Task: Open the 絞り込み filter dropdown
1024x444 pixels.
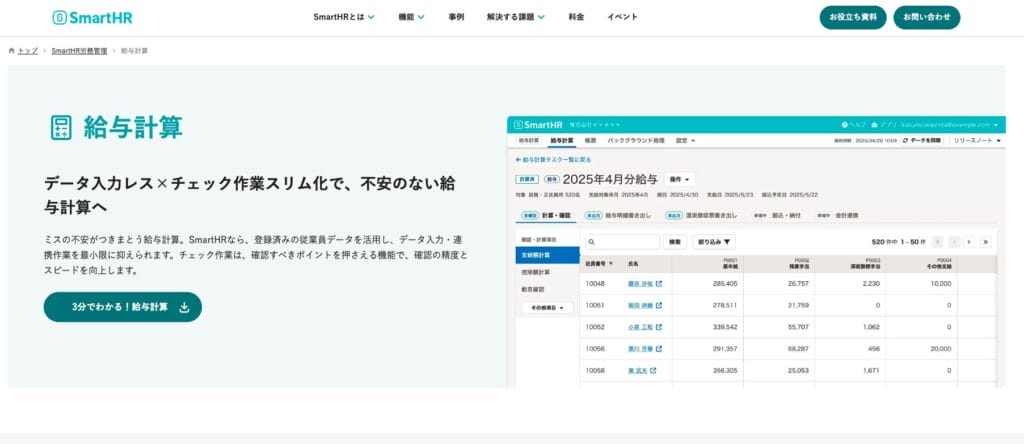Action: pos(714,242)
